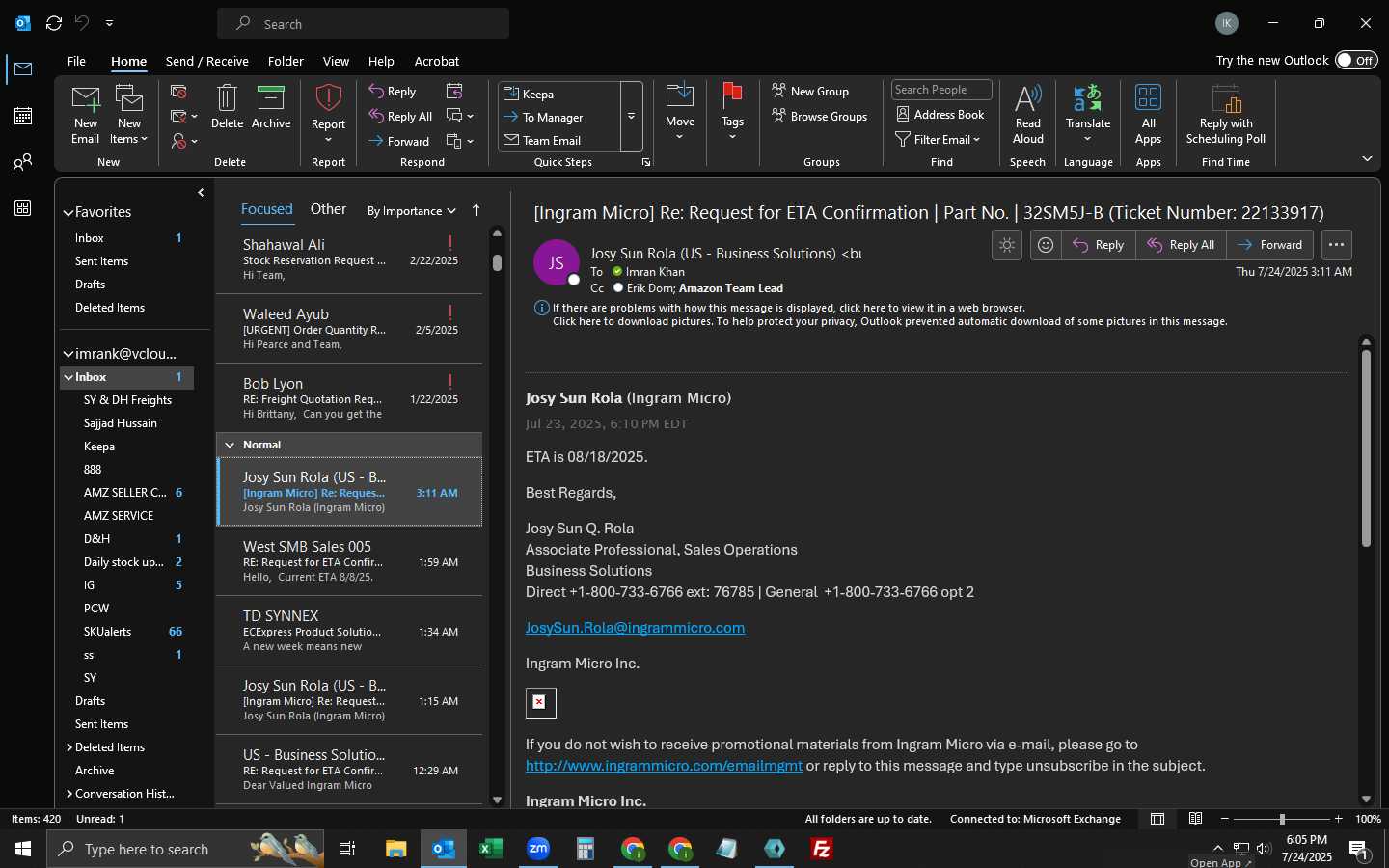Click Reply All in the ribbon

click(x=400, y=117)
